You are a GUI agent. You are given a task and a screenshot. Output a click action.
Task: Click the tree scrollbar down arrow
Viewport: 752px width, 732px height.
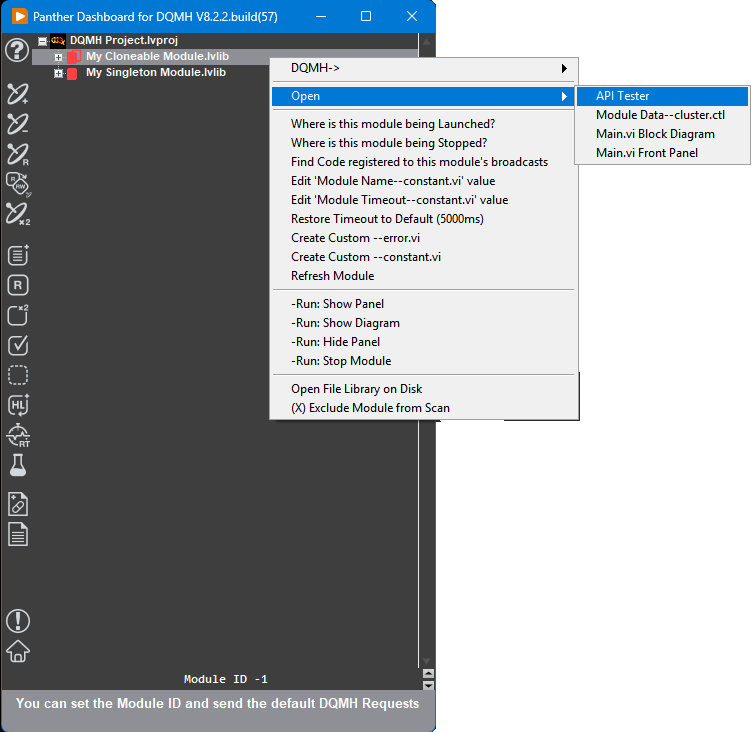426,661
